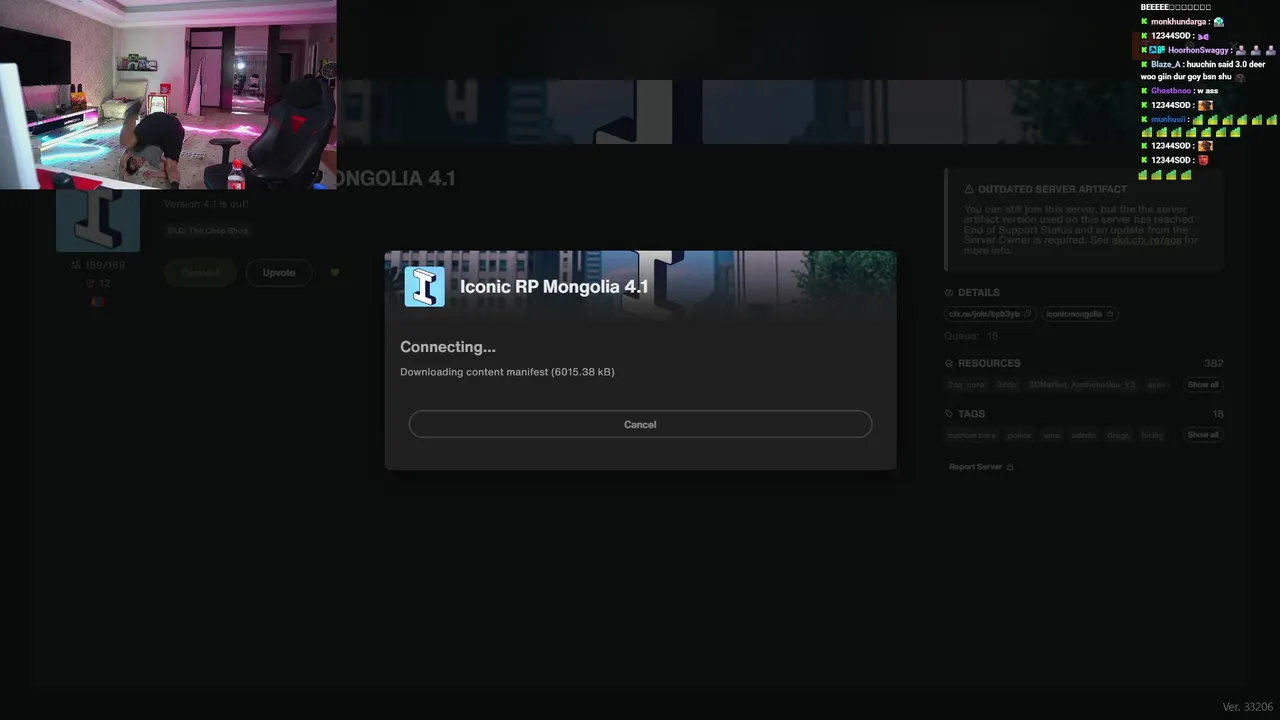Click the munhuuii username in chat

coord(1168,119)
